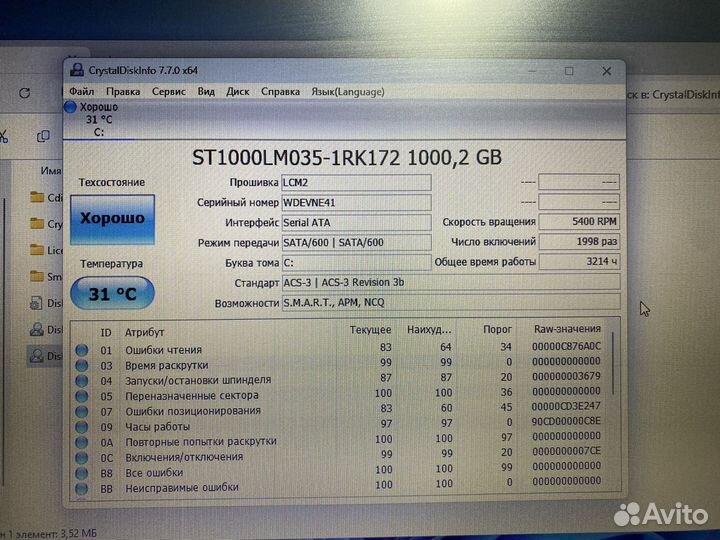This screenshot has width=720, height=540.
Task: Click the Текущее column header
Action: pos(370,330)
